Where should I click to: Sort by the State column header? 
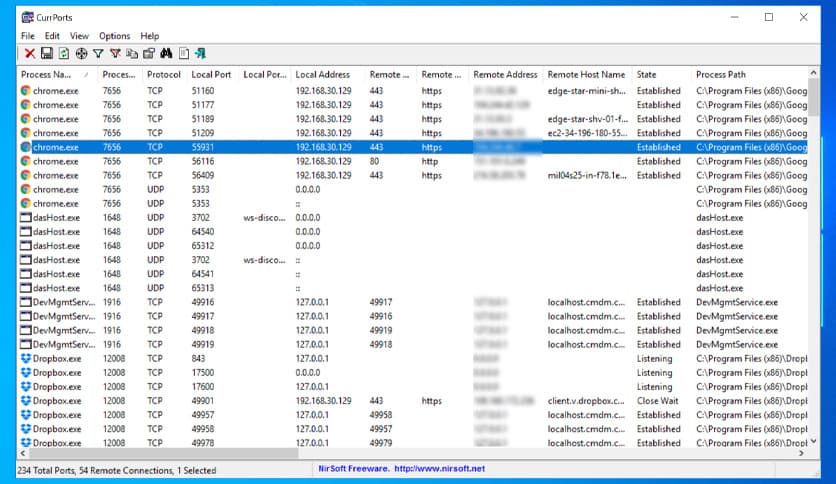click(x=661, y=75)
